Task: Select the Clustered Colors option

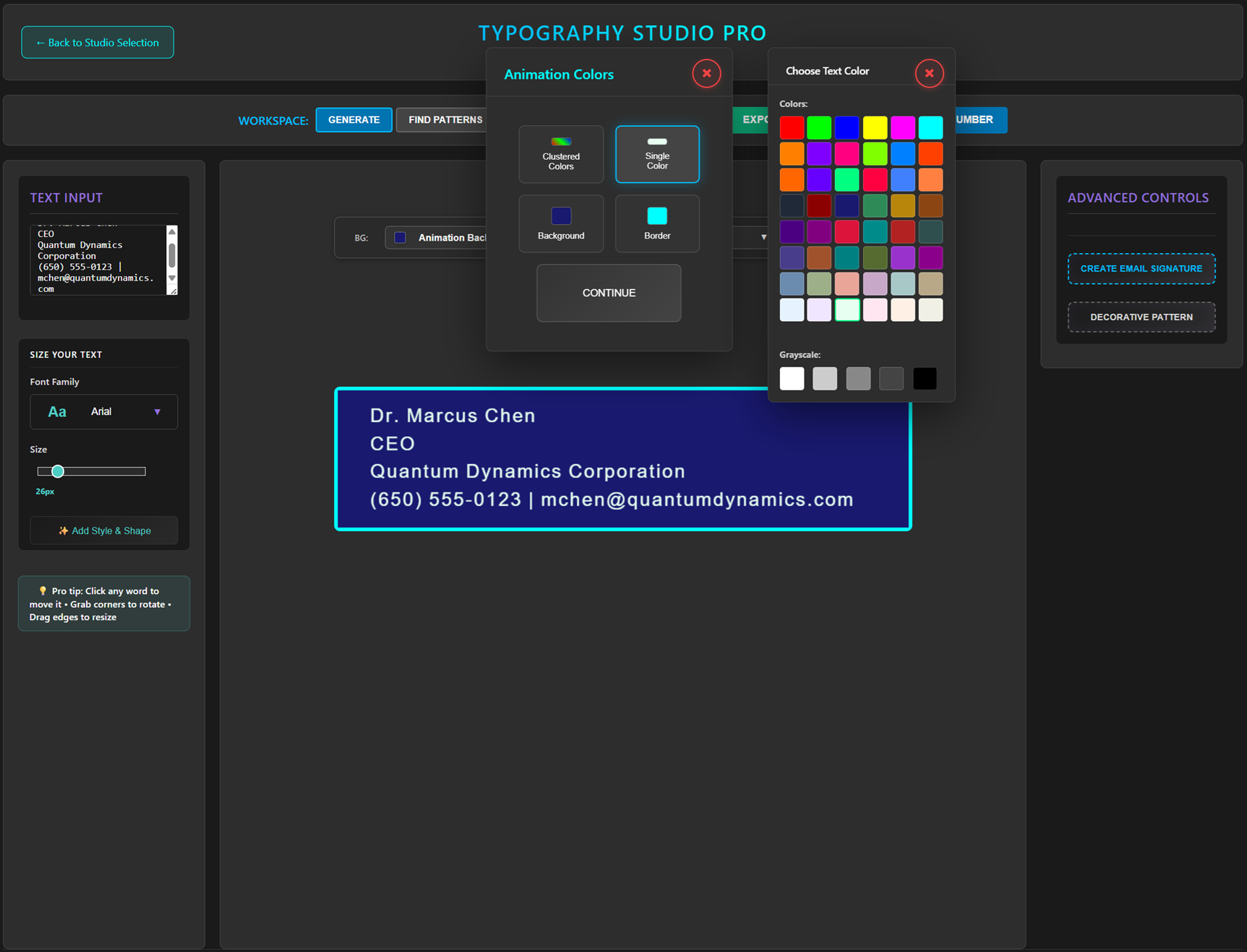Action: click(x=561, y=154)
